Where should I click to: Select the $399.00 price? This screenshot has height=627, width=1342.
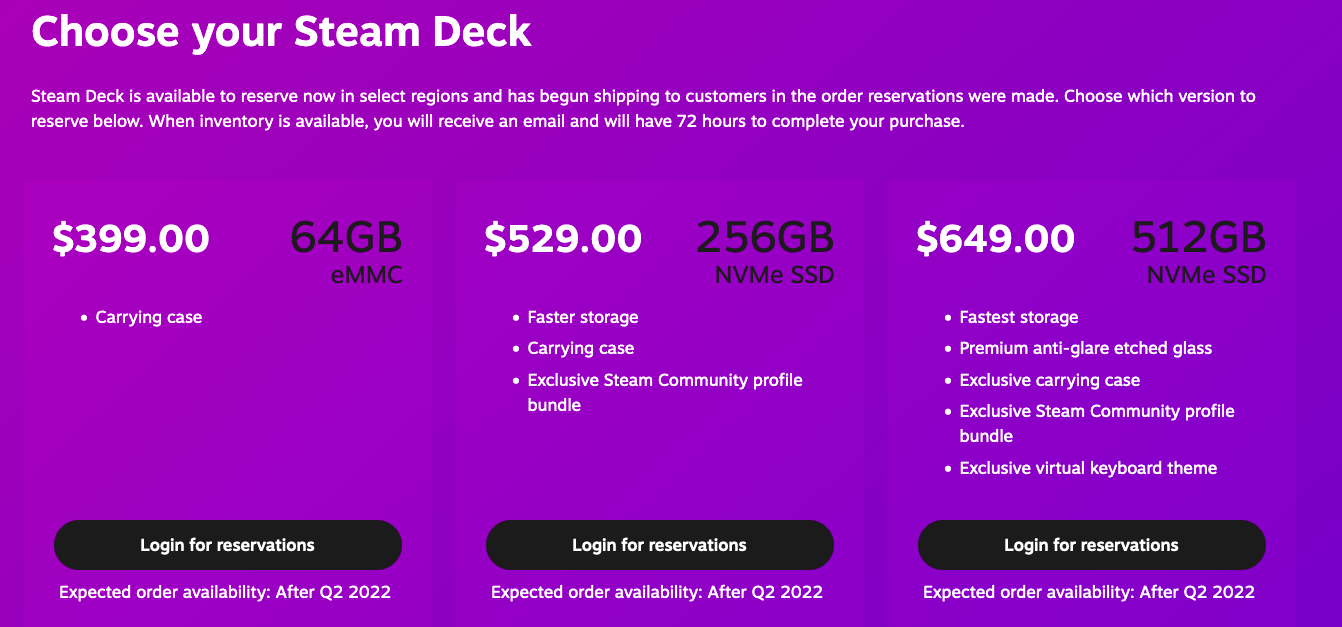131,240
